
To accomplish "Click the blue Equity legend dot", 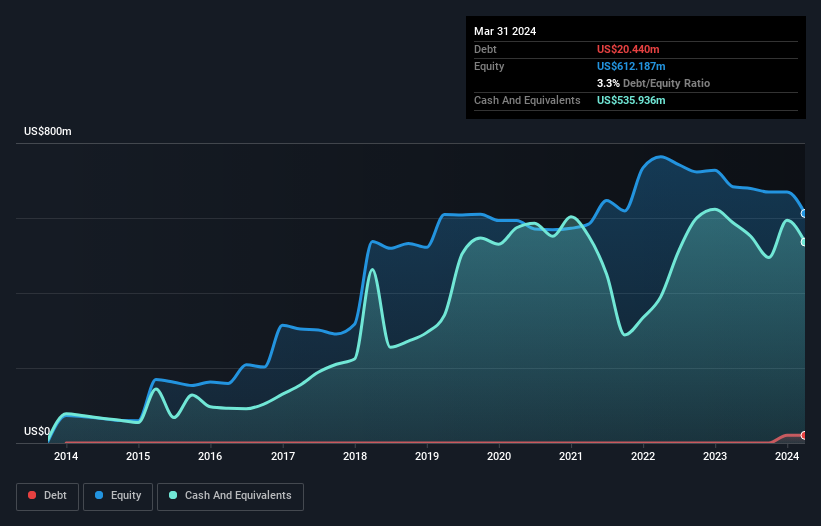I will coord(99,495).
